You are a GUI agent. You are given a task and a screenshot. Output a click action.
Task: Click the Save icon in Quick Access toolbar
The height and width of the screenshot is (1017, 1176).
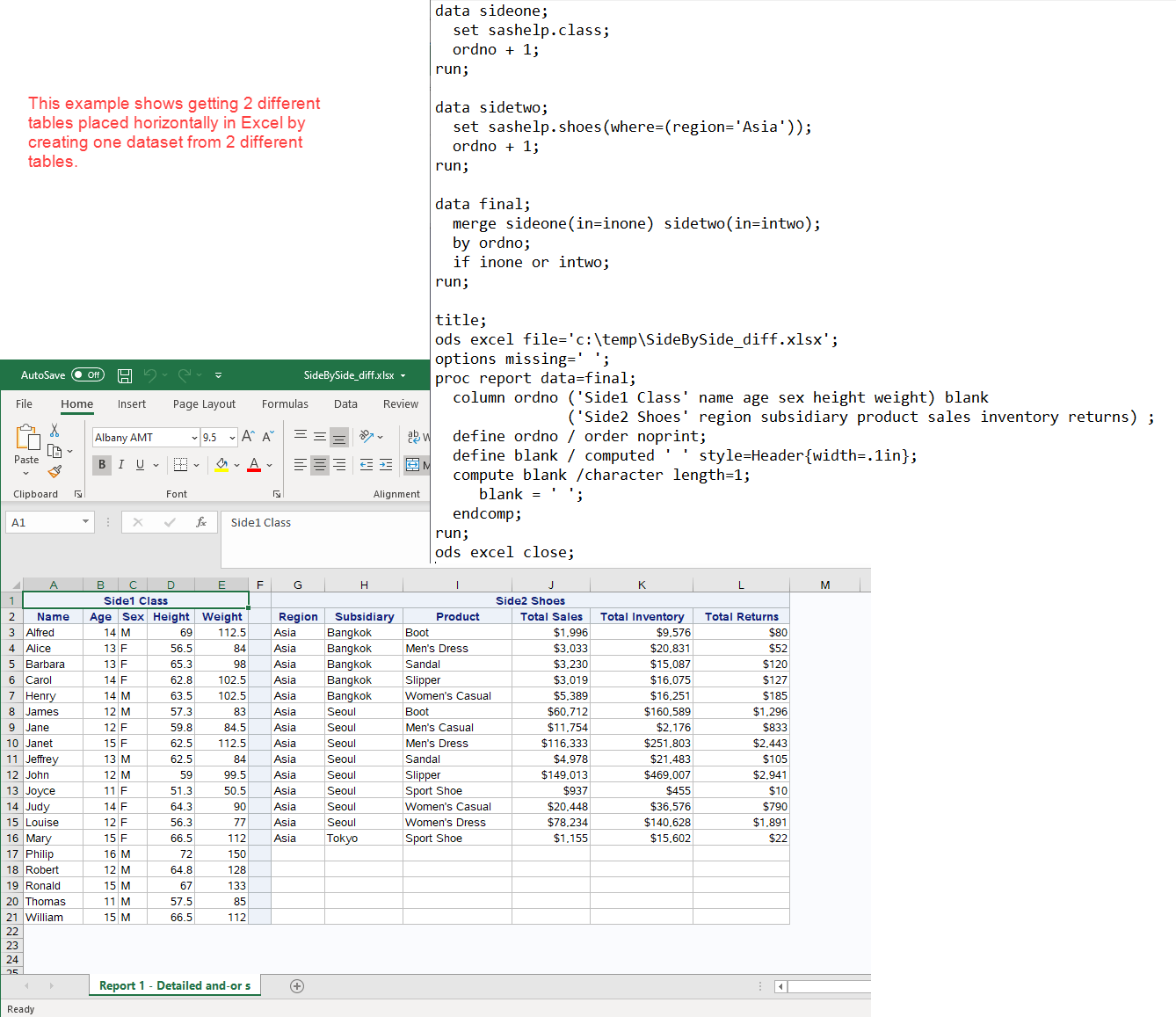click(125, 375)
